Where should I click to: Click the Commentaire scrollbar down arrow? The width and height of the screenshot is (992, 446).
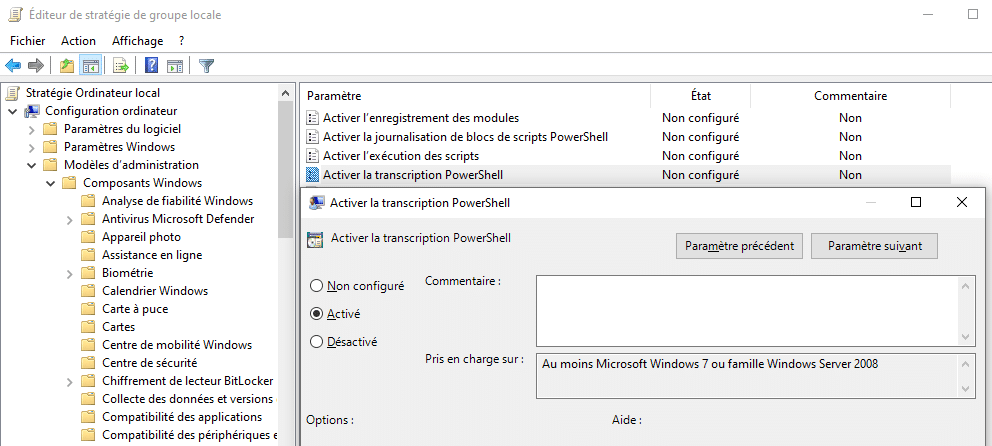[967, 338]
